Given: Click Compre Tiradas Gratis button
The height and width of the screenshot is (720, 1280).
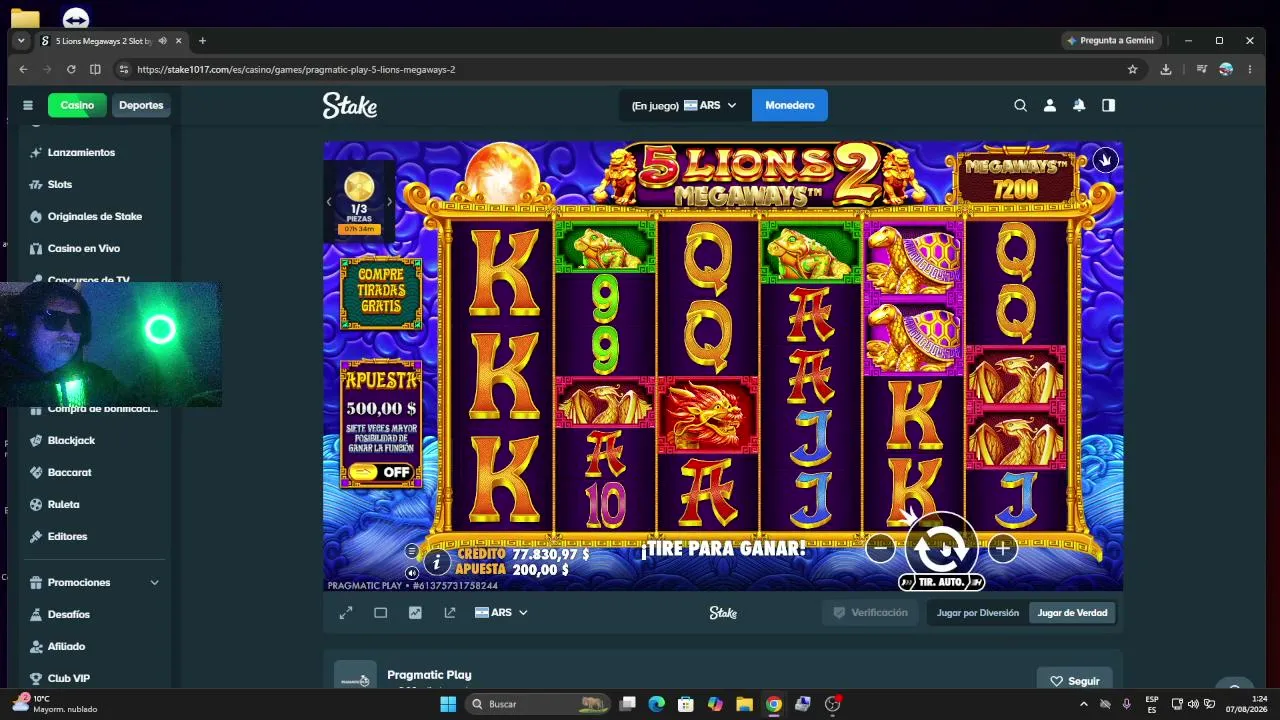Looking at the screenshot, I should coord(381,293).
